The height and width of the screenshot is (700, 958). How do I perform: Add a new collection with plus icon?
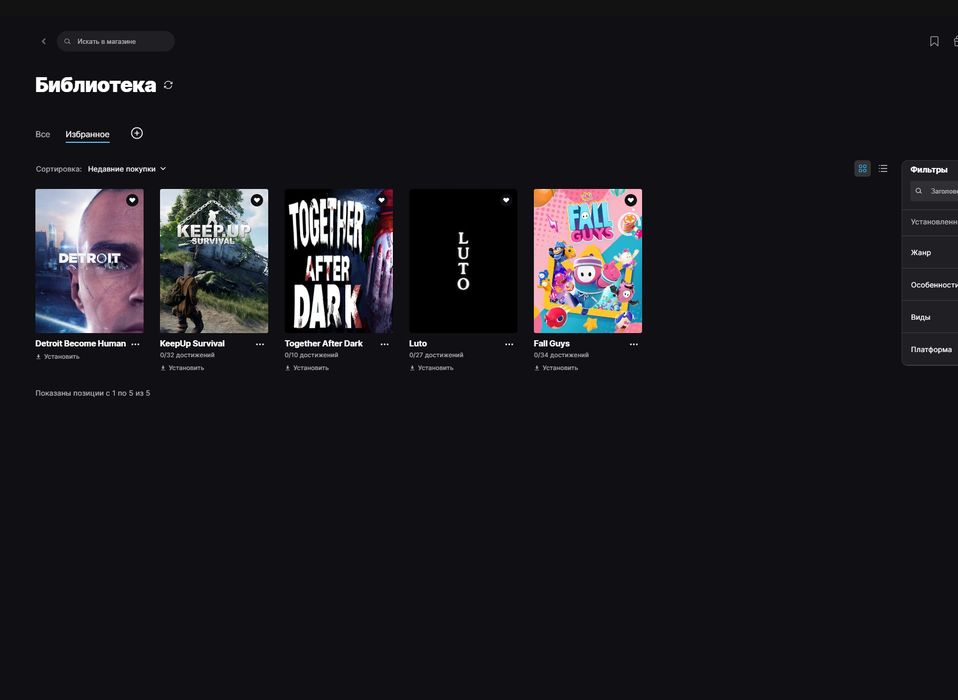[137, 133]
